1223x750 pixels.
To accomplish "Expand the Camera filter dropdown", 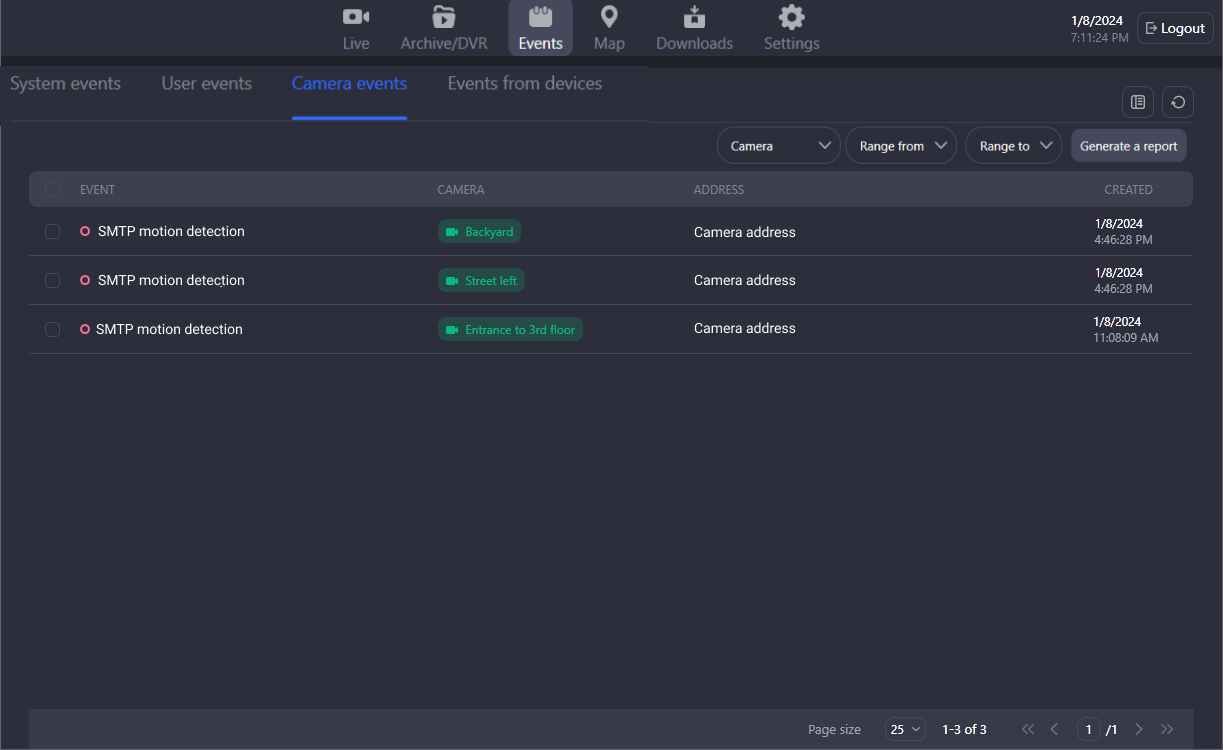I will 779,146.
